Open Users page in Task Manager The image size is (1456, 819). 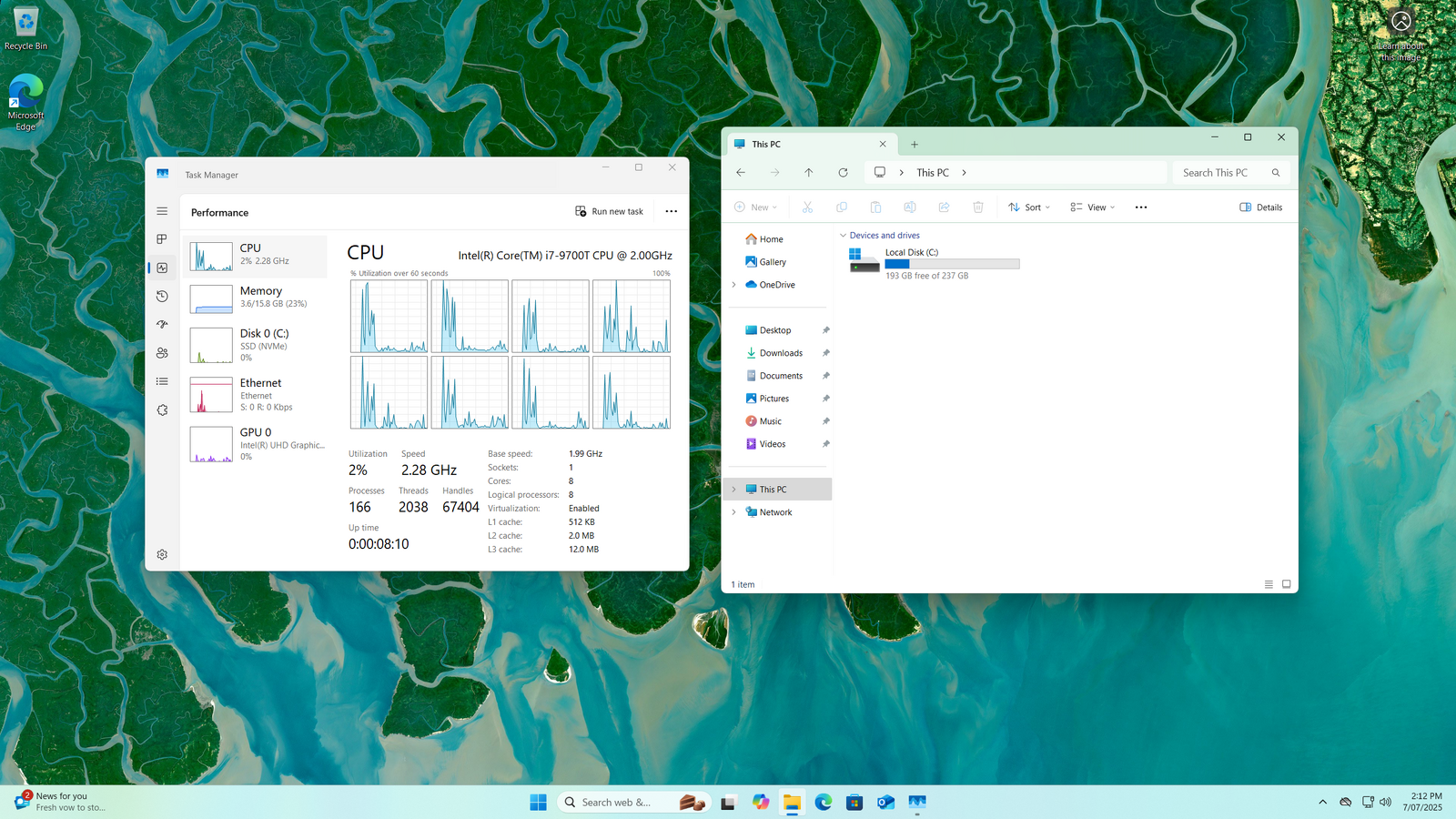tap(162, 353)
